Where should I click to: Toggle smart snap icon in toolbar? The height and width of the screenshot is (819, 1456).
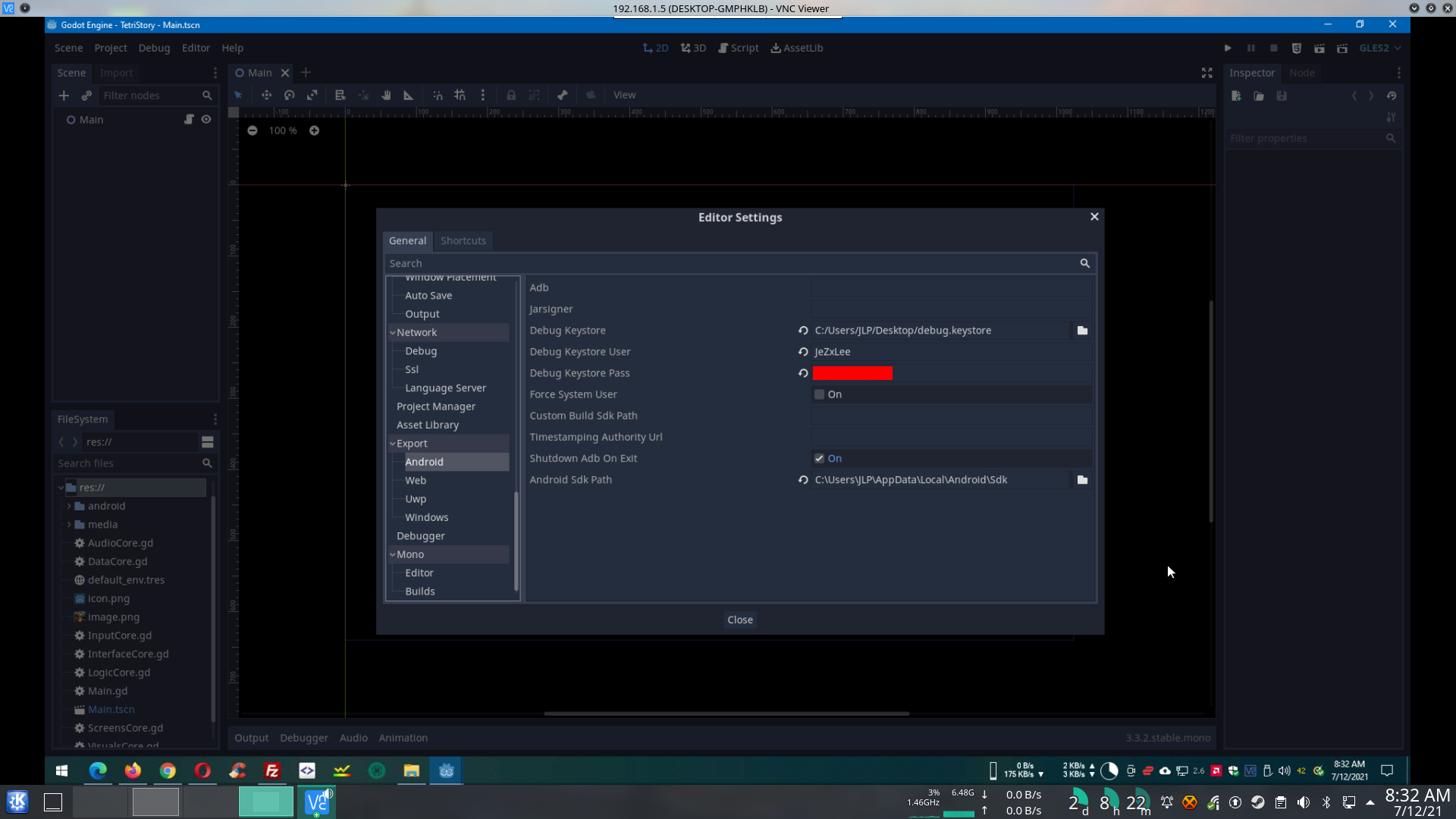438,95
